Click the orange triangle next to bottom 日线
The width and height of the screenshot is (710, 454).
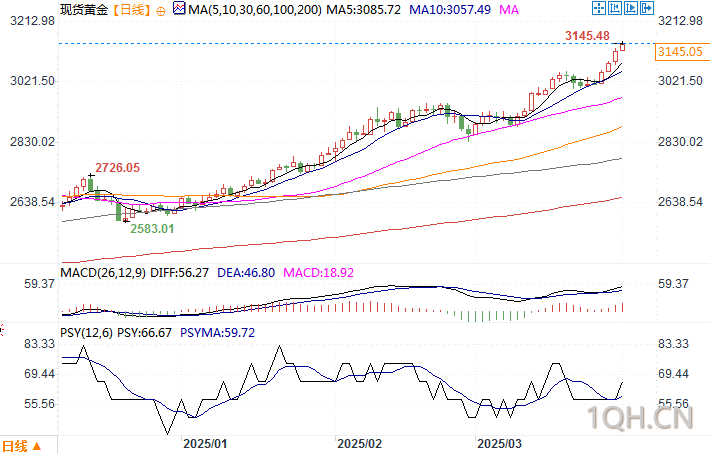37,446
